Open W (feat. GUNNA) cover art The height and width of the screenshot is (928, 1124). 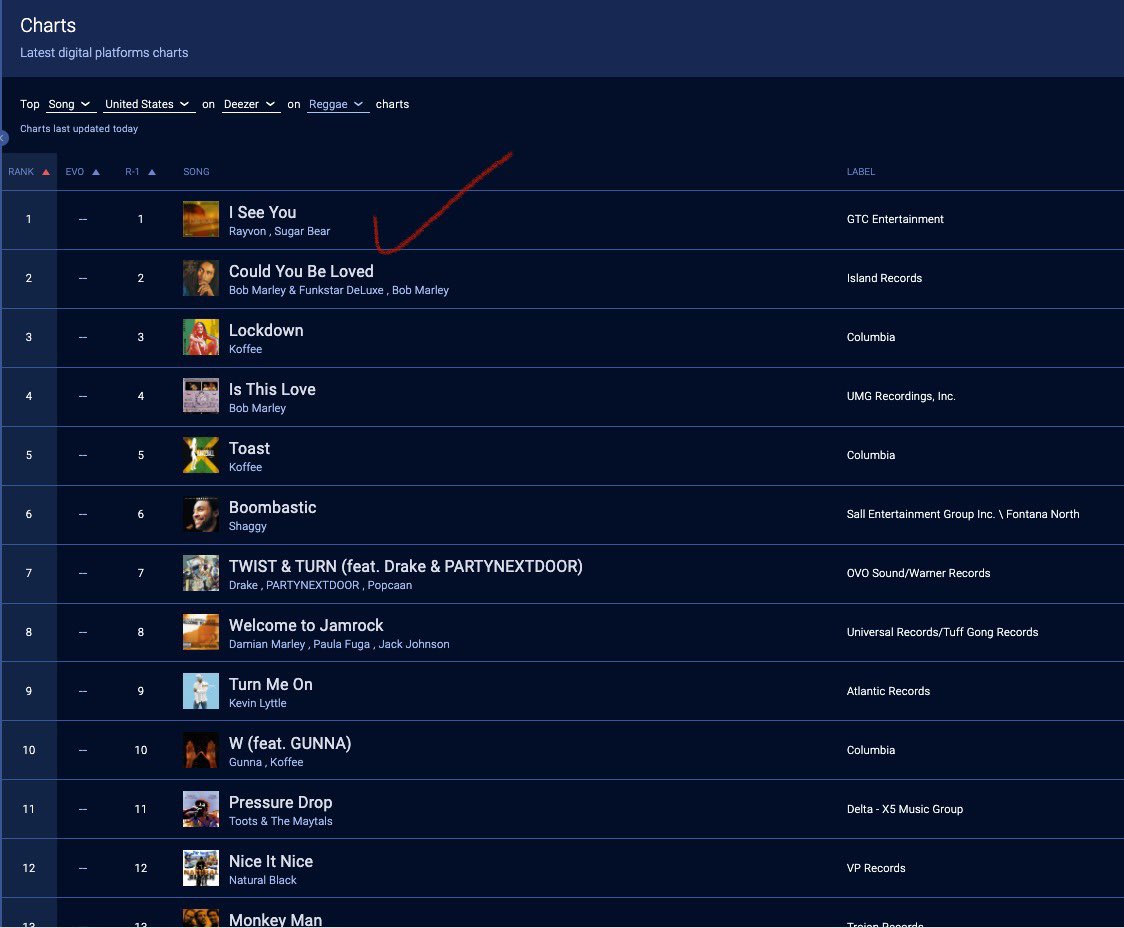[x=201, y=750]
